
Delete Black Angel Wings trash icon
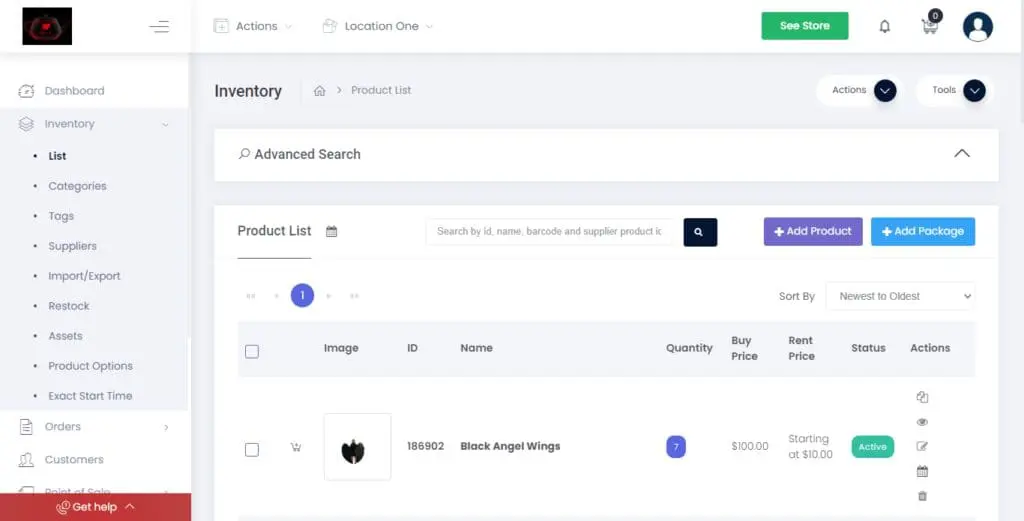click(922, 496)
